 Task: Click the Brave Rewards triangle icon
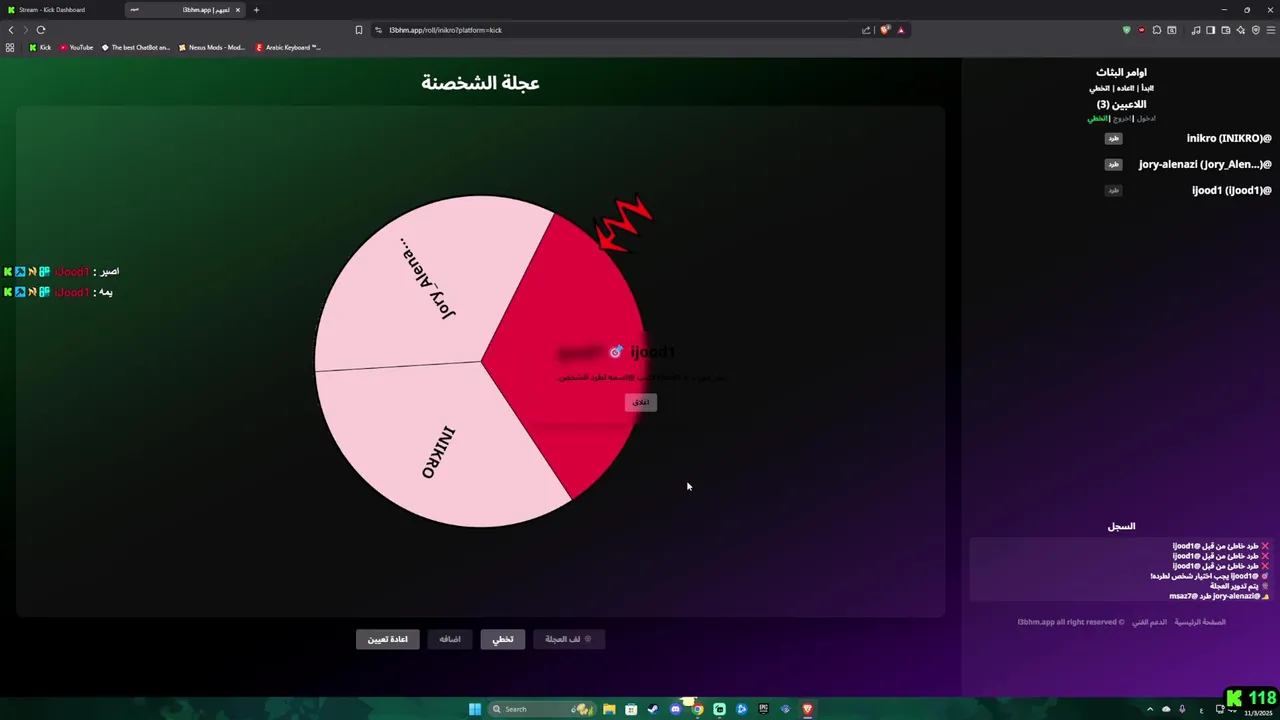coord(900,30)
